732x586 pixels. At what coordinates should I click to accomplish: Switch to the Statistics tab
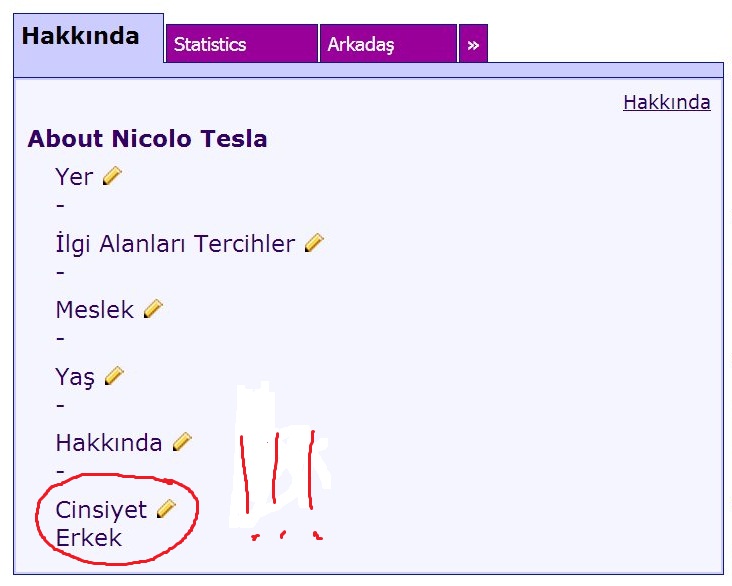(242, 43)
